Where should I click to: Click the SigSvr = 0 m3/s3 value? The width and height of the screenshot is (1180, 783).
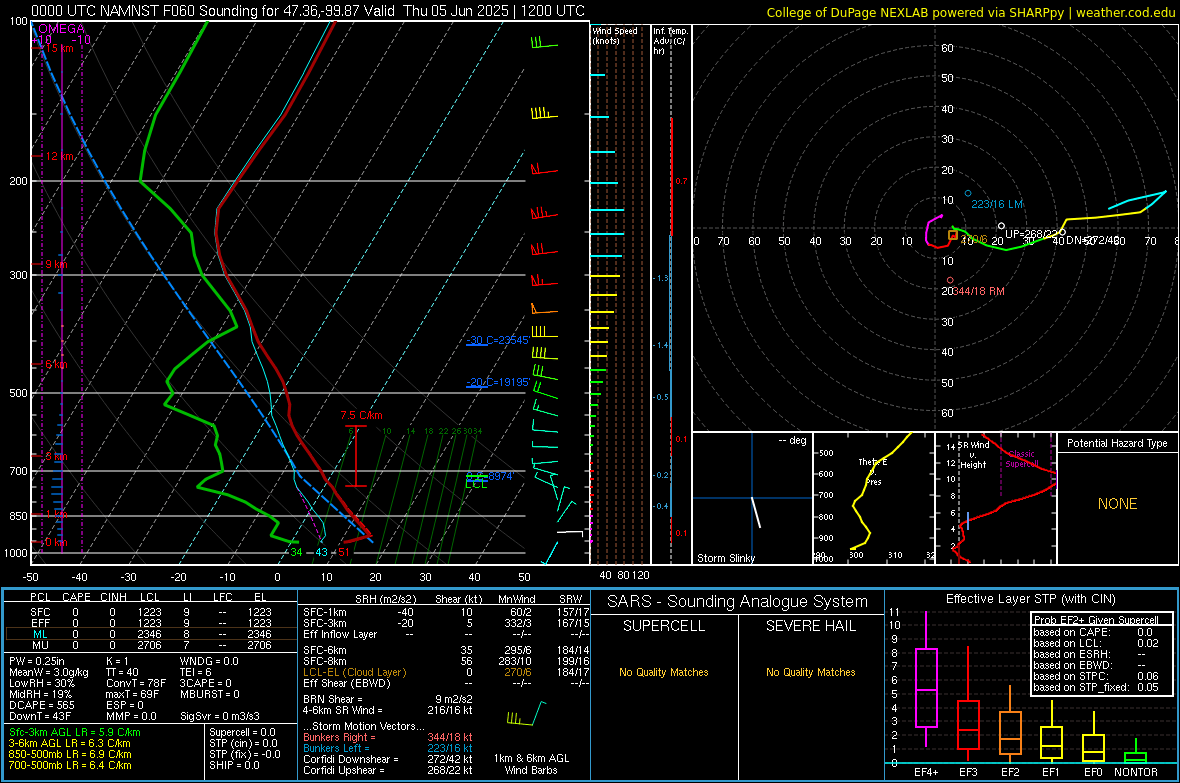pos(220,716)
